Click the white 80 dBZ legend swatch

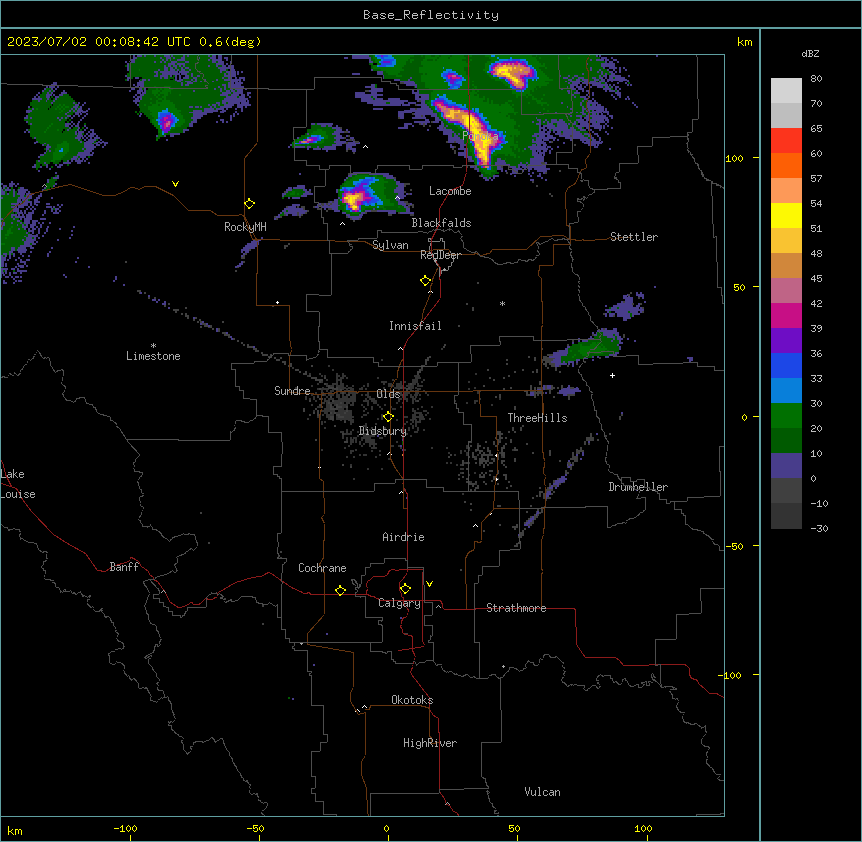pos(786,91)
